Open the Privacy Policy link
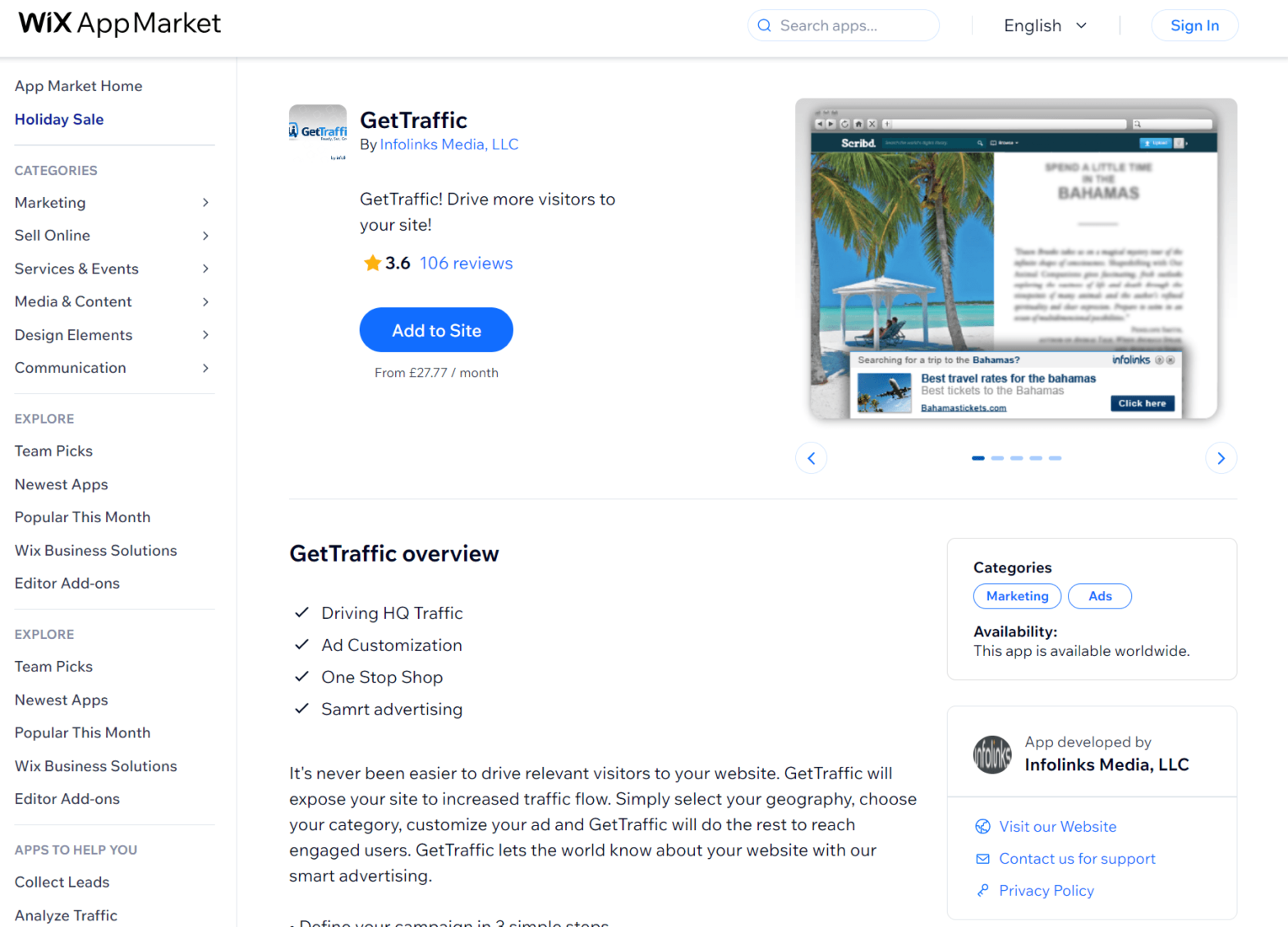 coord(1046,891)
